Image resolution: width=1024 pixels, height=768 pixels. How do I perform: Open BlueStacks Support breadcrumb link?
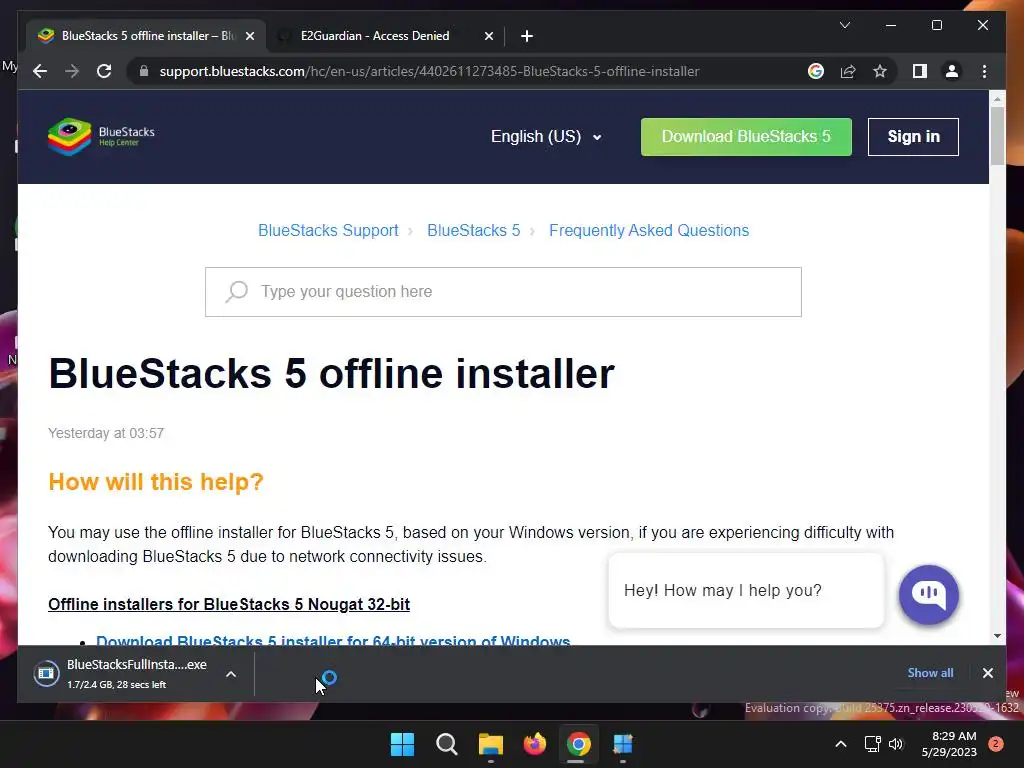point(328,231)
